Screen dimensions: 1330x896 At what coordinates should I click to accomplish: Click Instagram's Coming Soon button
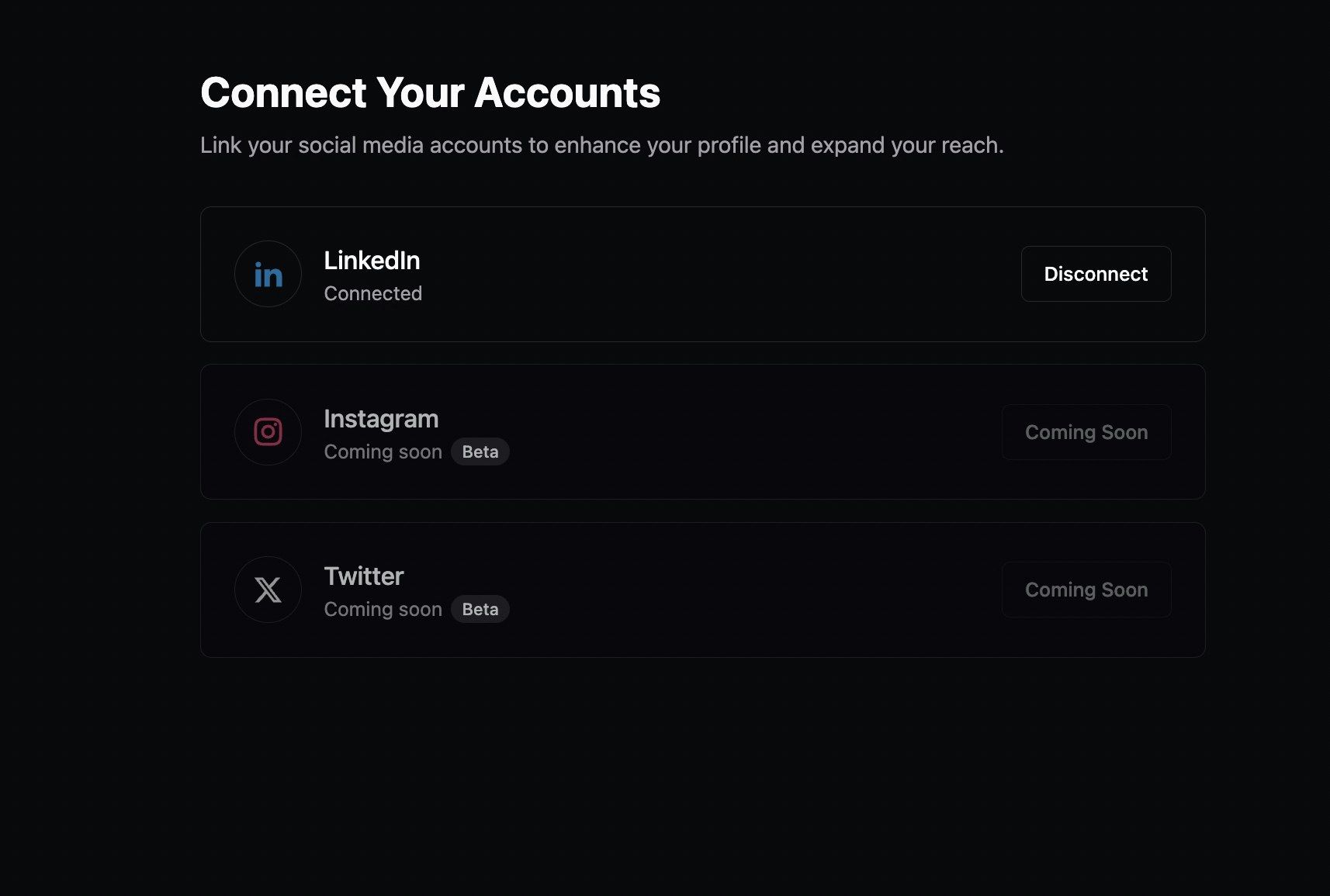(1086, 432)
